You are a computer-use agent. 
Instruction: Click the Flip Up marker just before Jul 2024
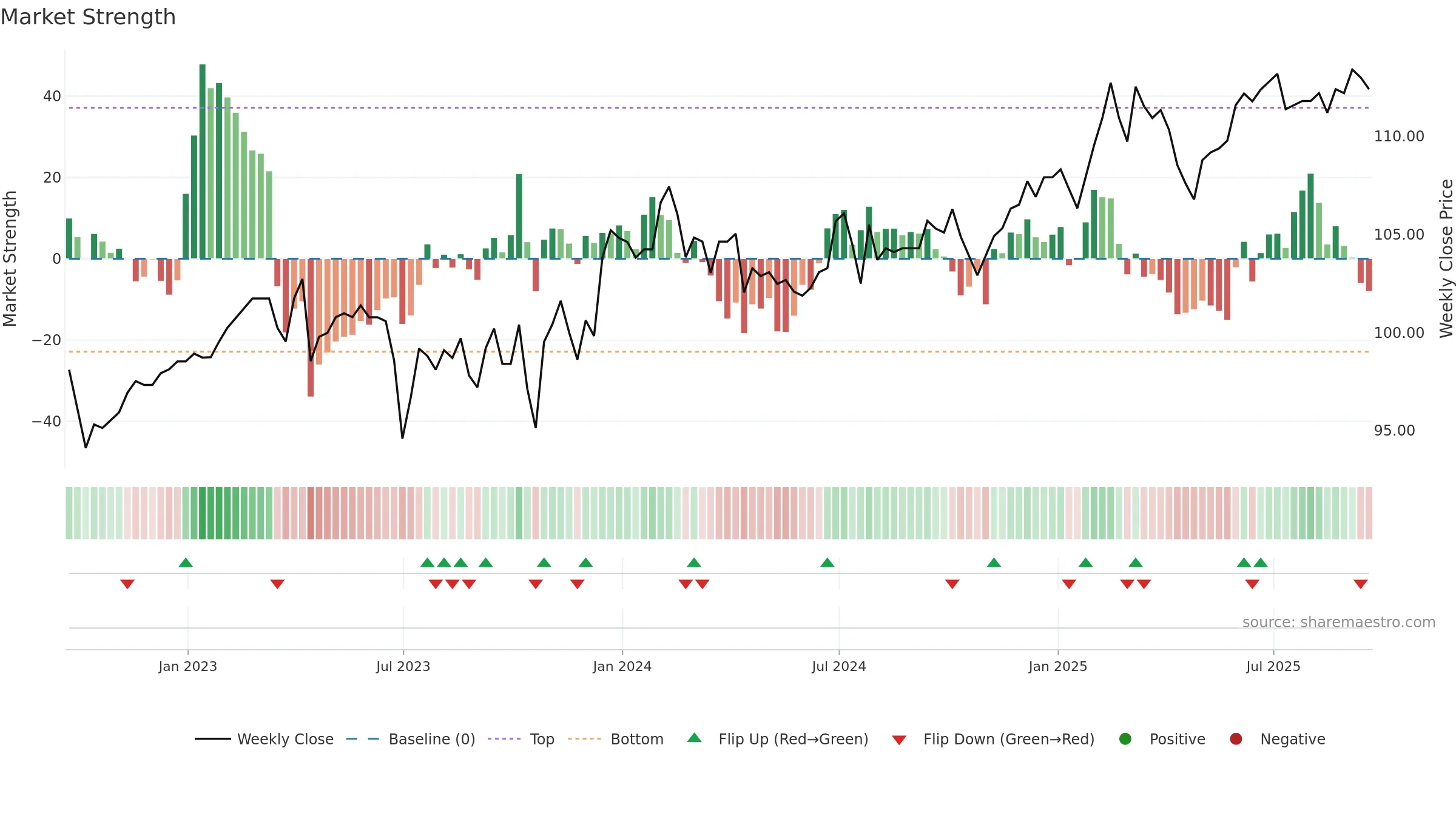[x=827, y=562]
